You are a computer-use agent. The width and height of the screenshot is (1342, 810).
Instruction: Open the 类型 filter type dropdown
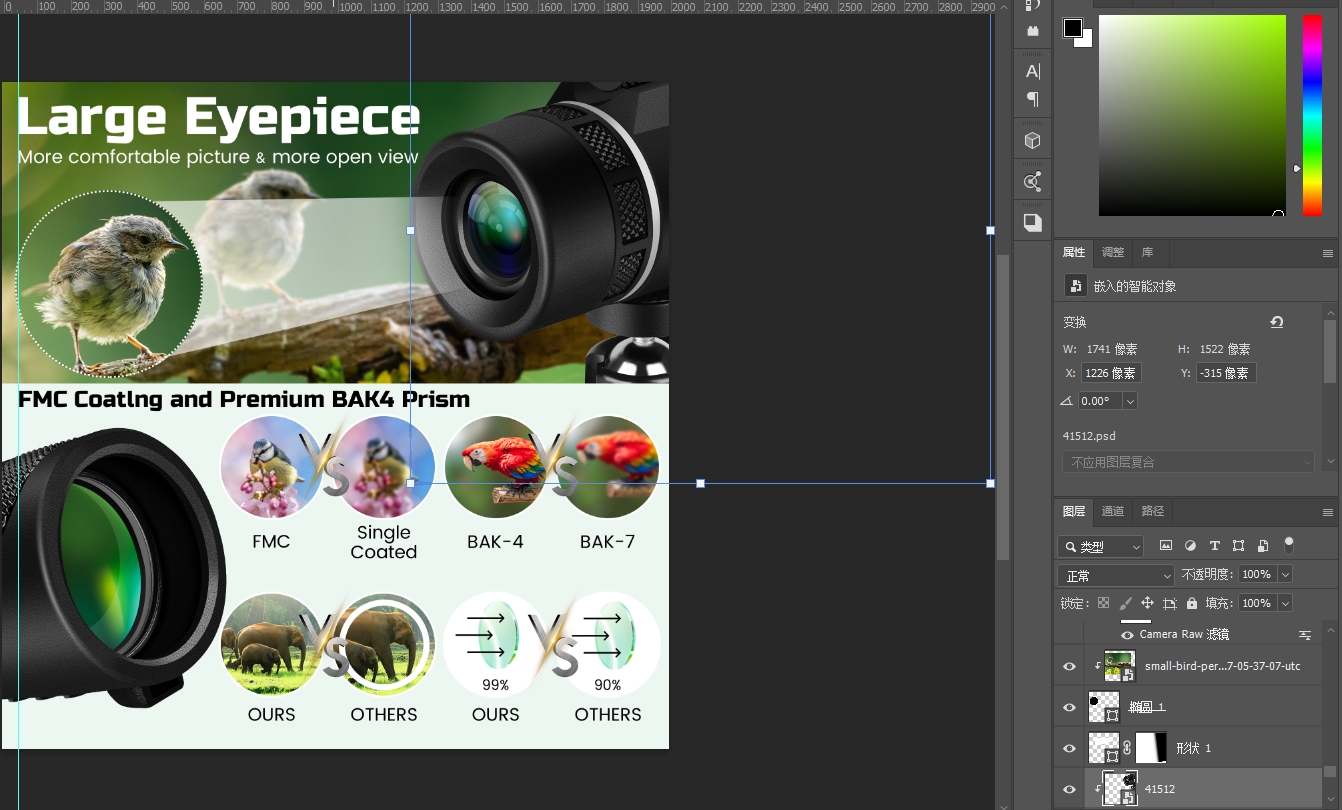1101,547
